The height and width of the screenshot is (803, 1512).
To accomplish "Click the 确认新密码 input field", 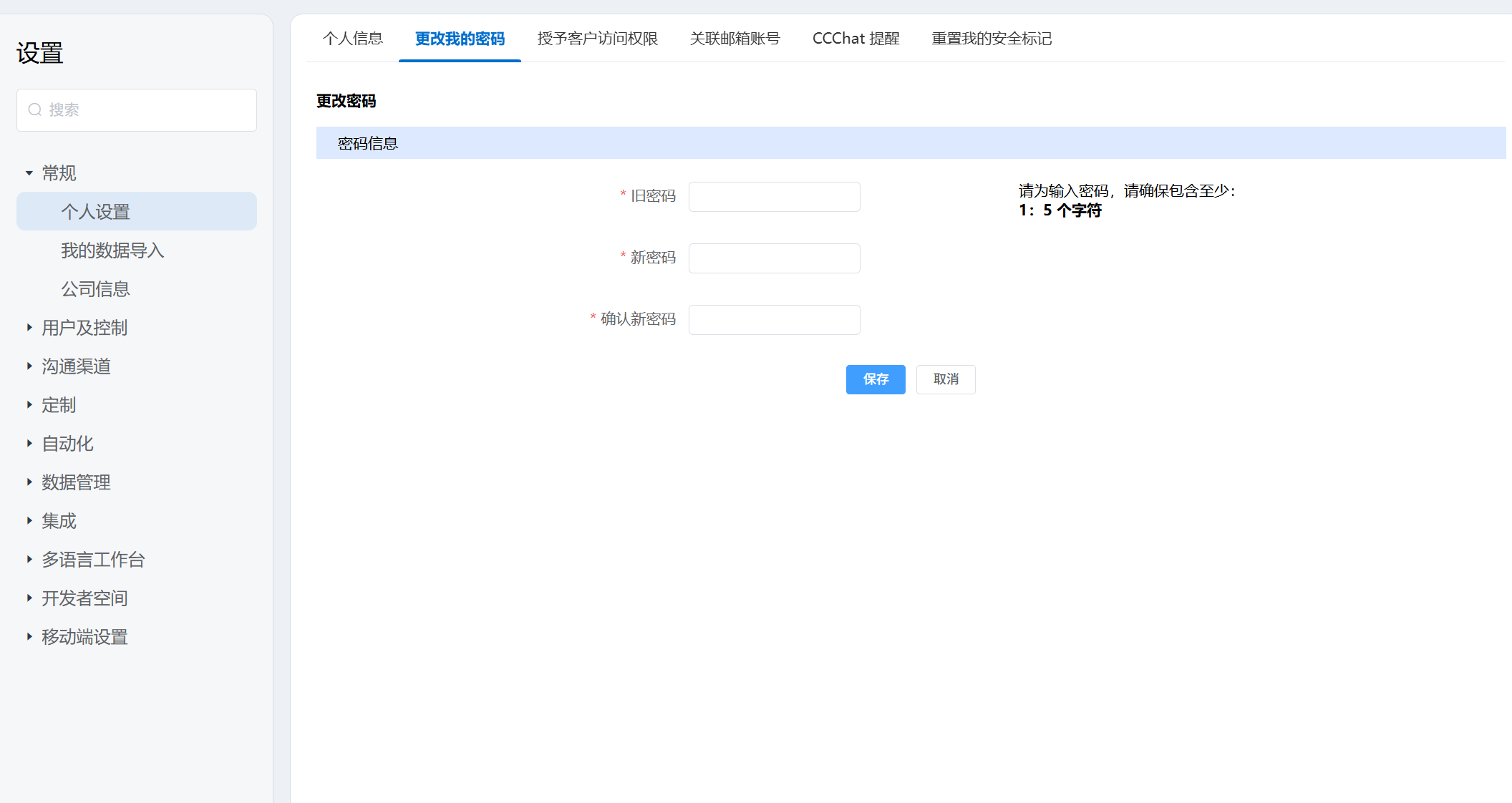I will (x=774, y=320).
